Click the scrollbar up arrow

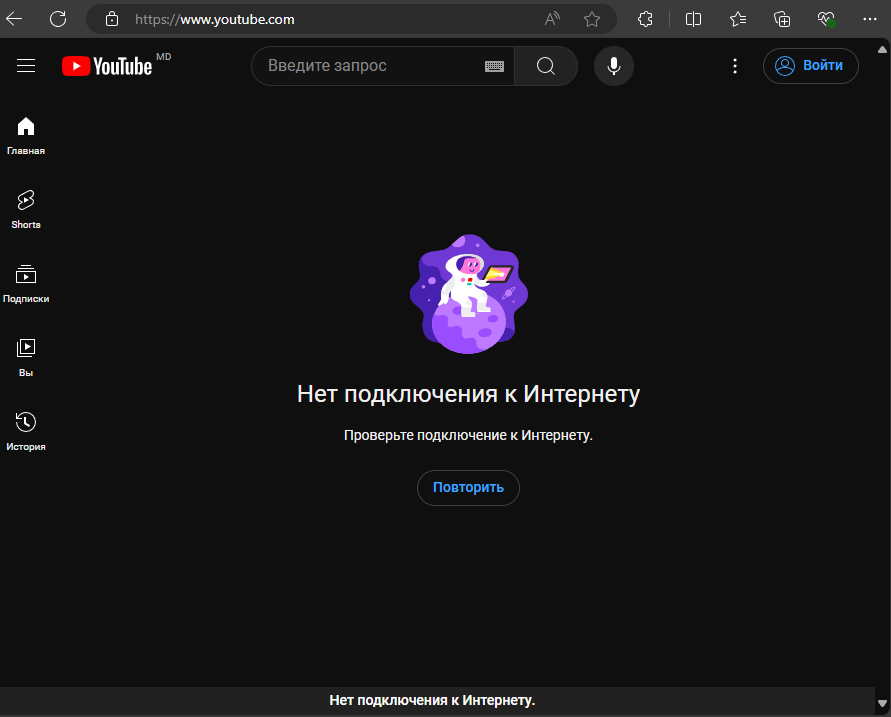tap(882, 50)
